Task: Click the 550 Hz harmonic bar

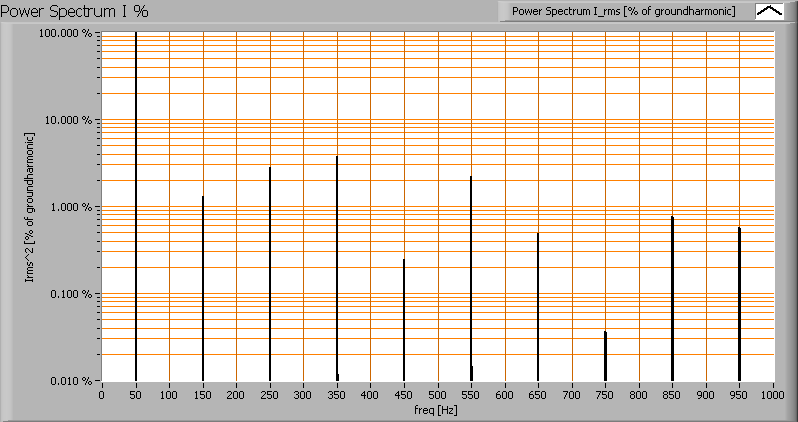Action: click(471, 278)
